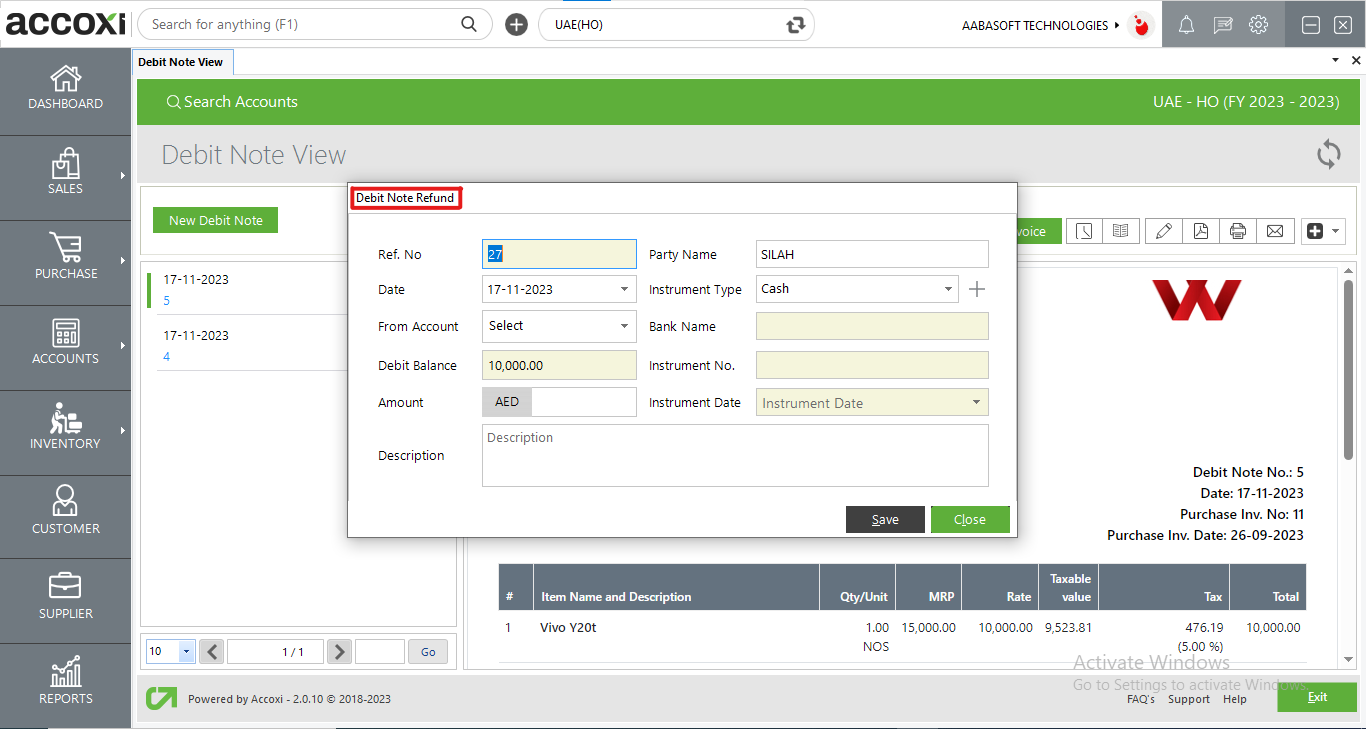Add new instrument type with plus icon

tap(977, 289)
